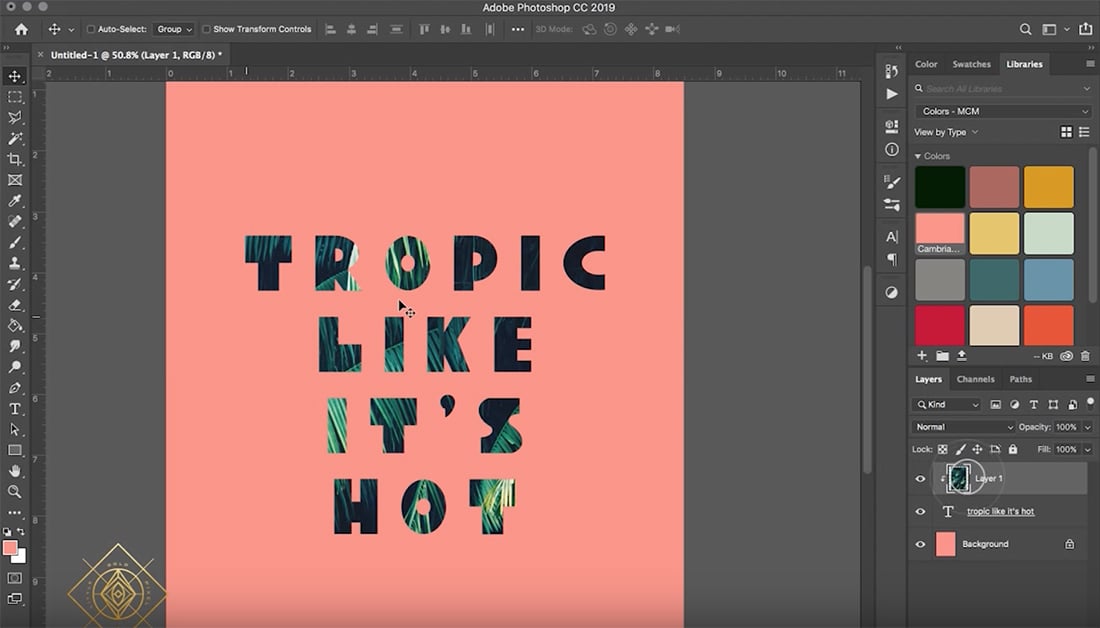This screenshot has height=628, width=1100.
Task: Select the Horizontal Type tool
Action: click(x=15, y=409)
